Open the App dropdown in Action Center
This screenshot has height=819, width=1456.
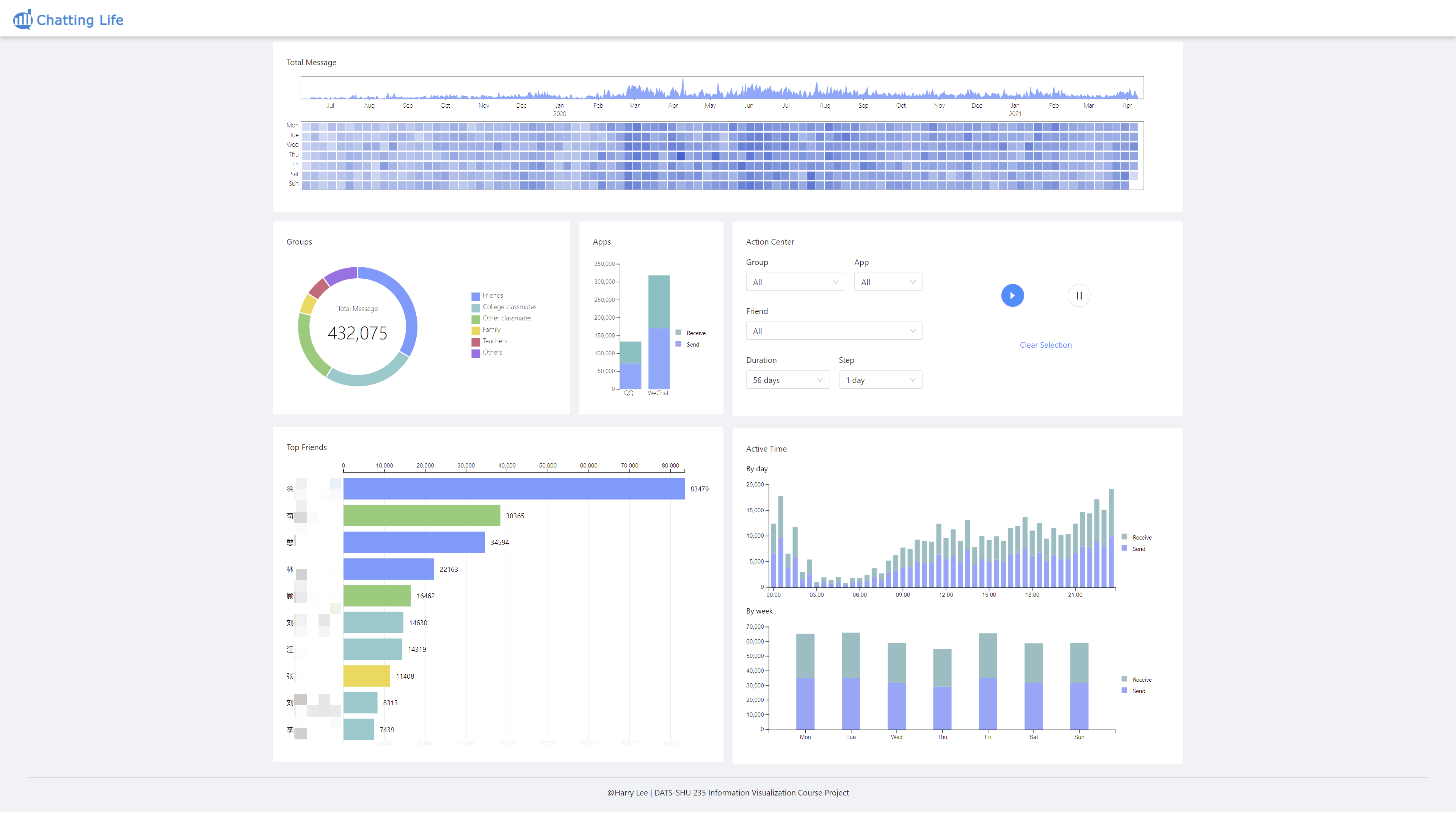(x=887, y=281)
